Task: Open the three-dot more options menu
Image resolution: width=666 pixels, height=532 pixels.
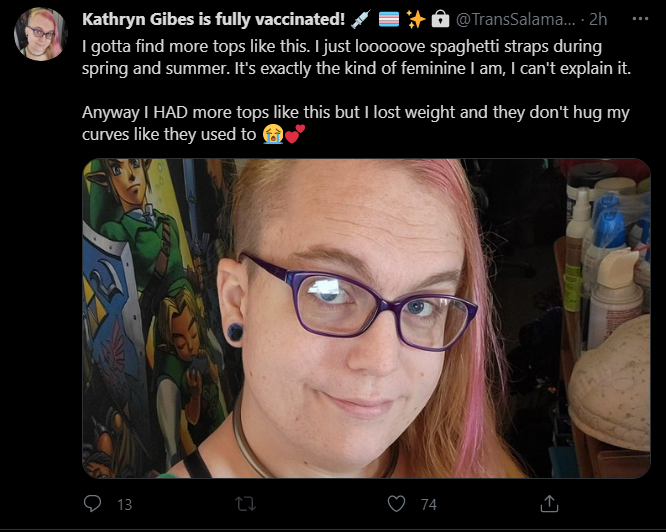Action: point(640,19)
